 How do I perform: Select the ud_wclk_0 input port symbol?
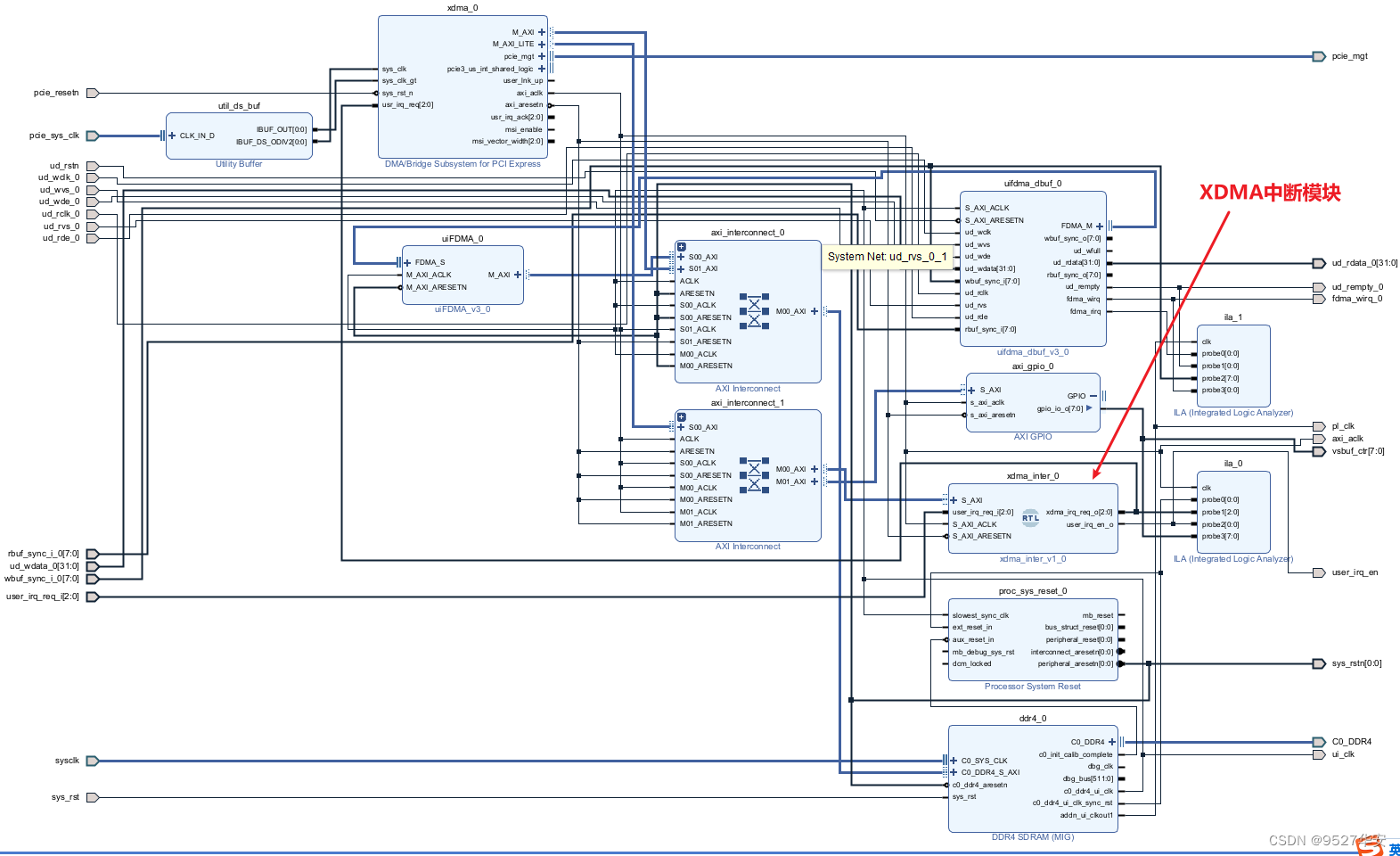coord(93,177)
